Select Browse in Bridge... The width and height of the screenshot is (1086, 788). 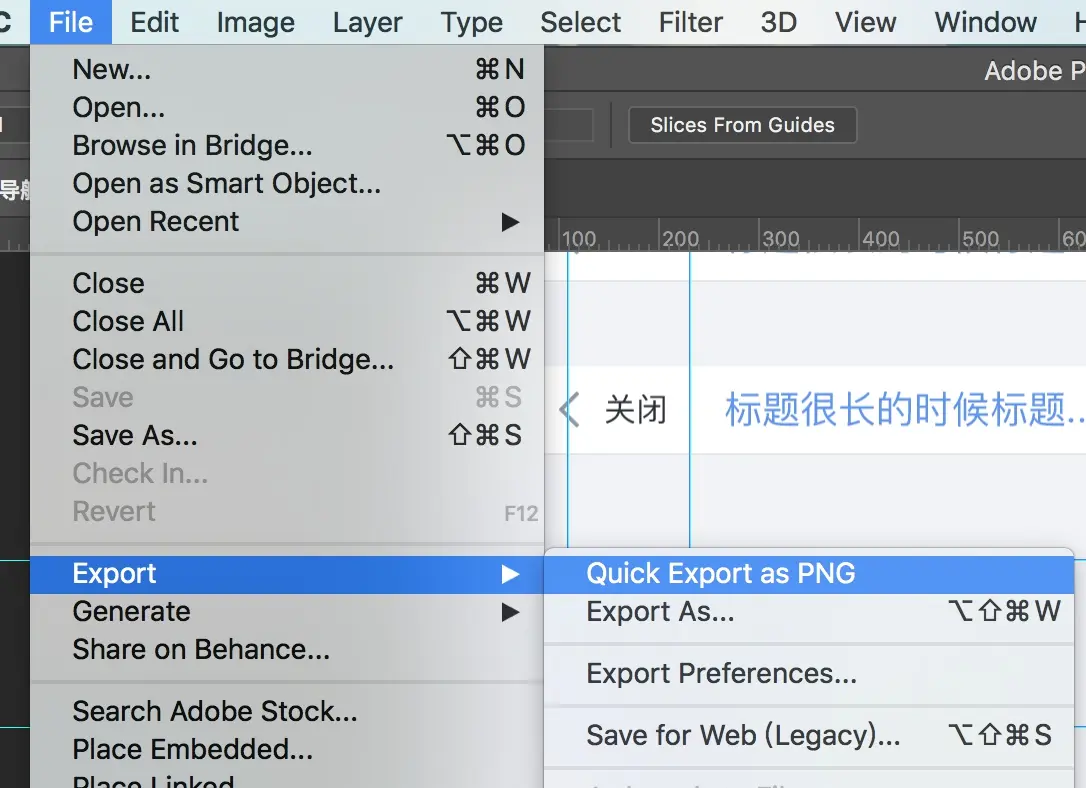[192, 146]
